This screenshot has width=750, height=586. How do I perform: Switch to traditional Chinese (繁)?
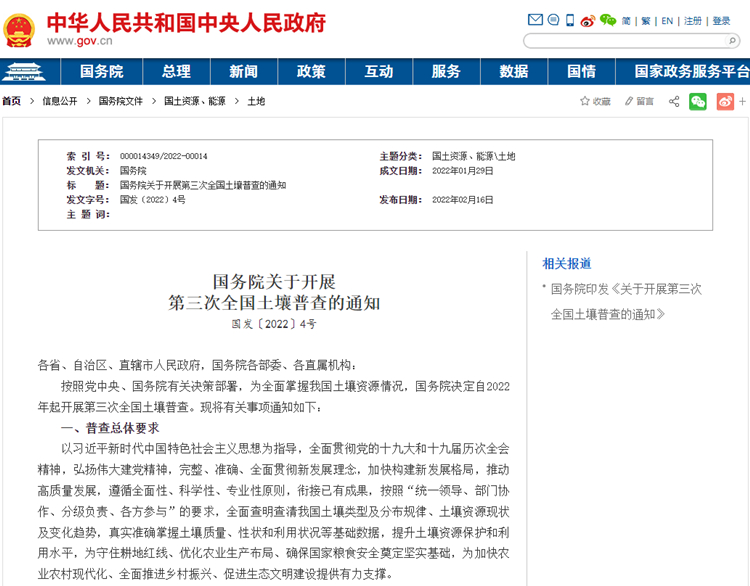[645, 21]
